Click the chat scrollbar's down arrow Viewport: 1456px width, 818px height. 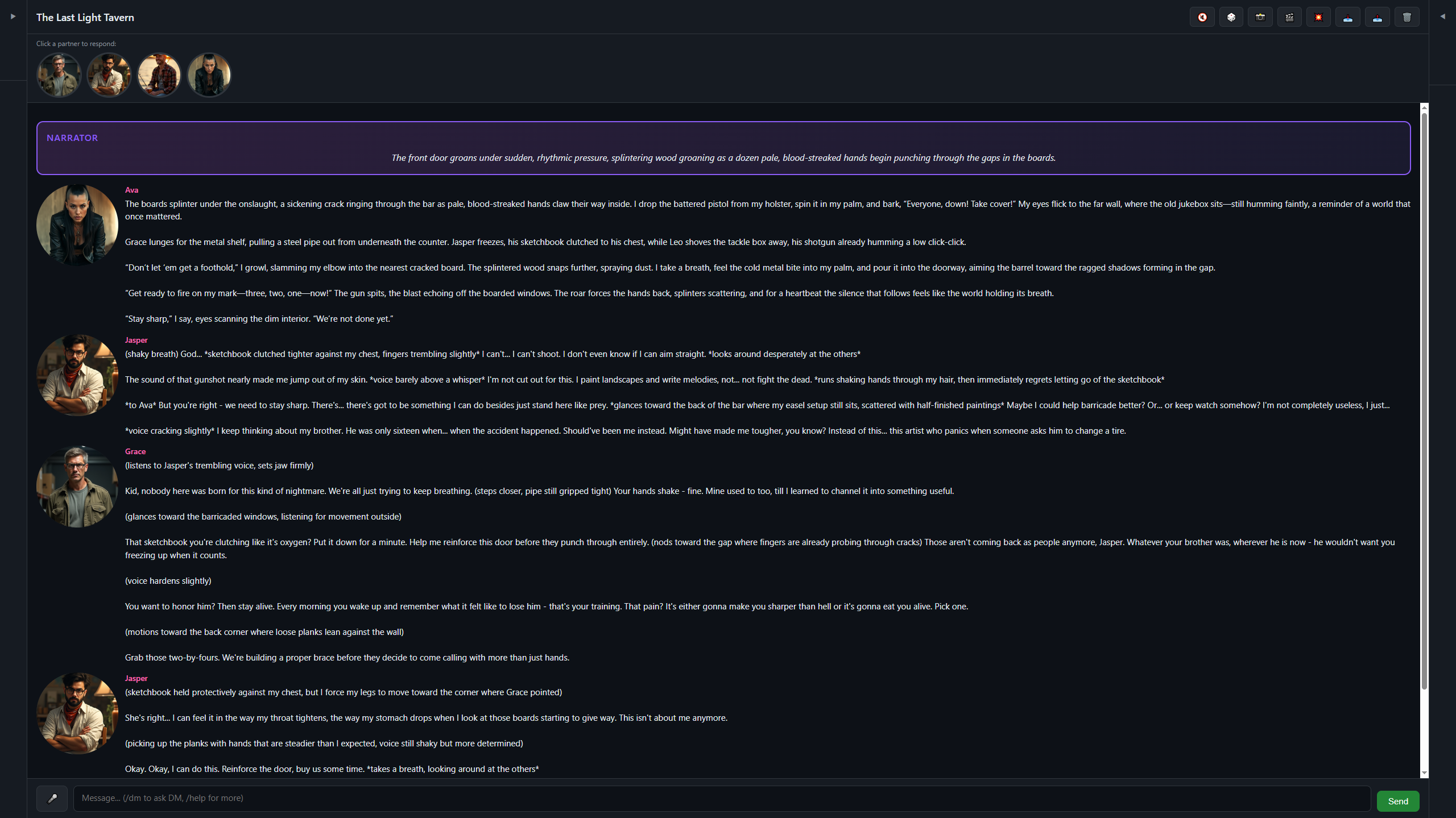1424,773
